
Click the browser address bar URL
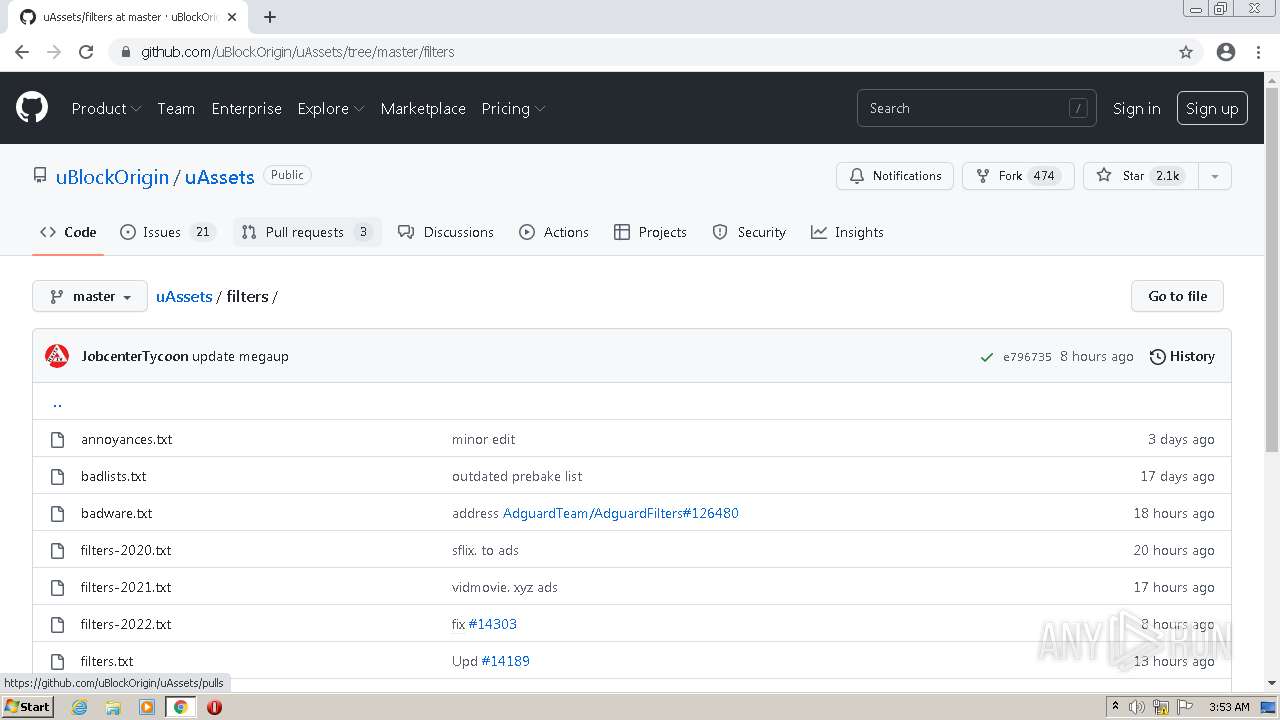tap(297, 52)
